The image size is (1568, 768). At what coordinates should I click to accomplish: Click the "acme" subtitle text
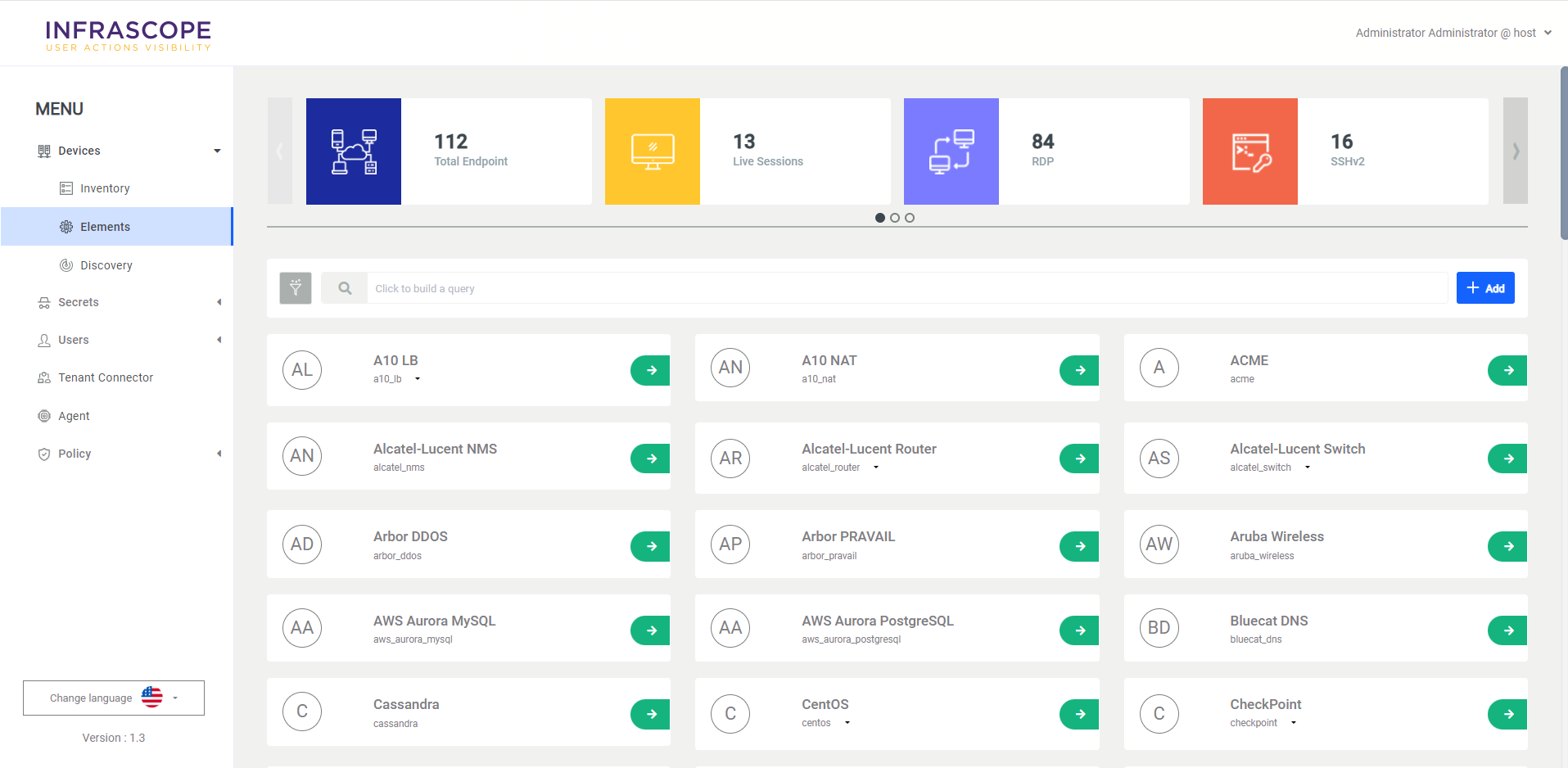[1242, 379]
